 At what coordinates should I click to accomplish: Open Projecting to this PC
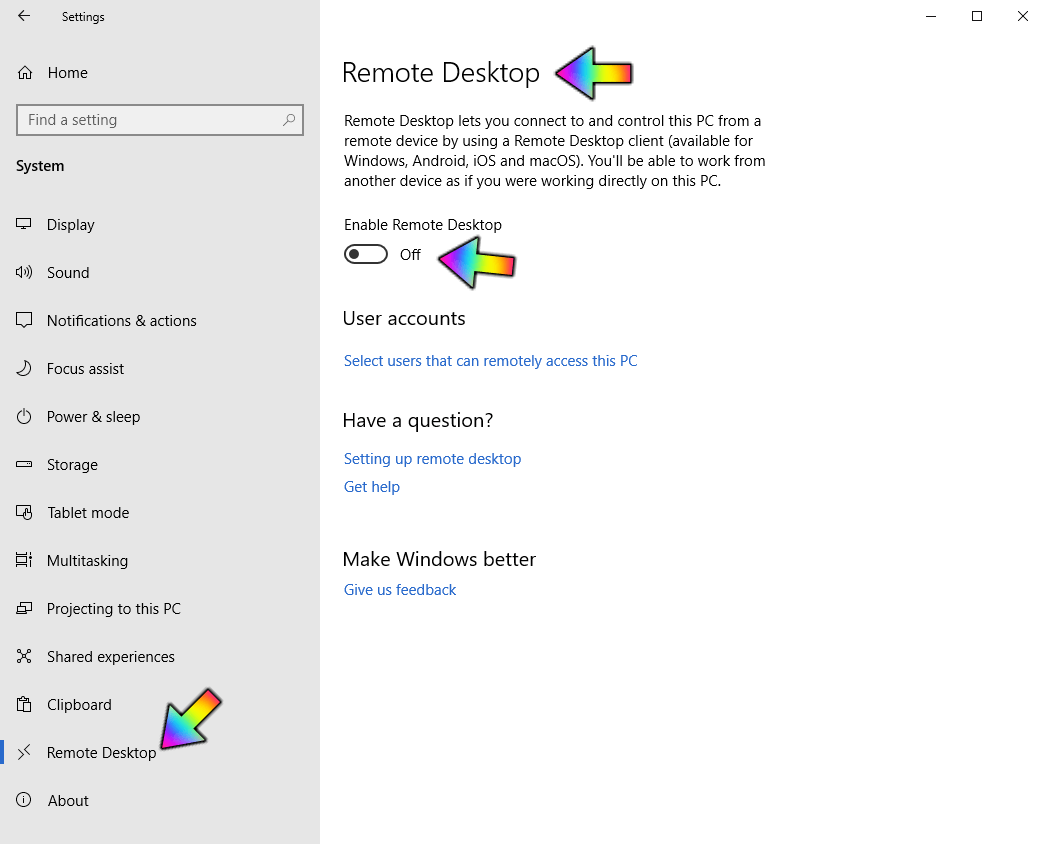[159, 608]
